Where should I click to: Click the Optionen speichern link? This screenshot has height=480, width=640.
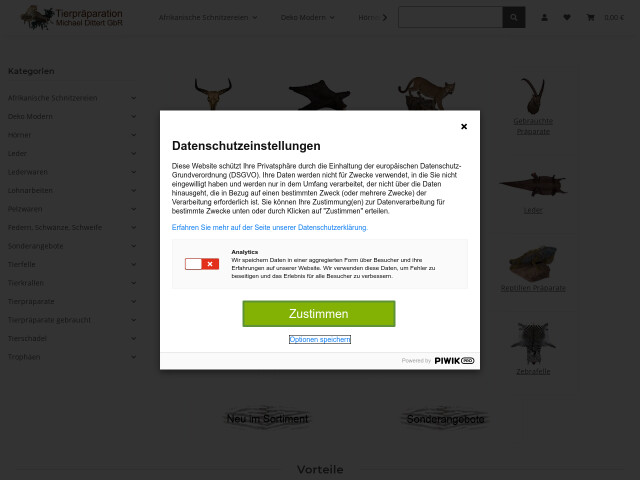pos(320,339)
